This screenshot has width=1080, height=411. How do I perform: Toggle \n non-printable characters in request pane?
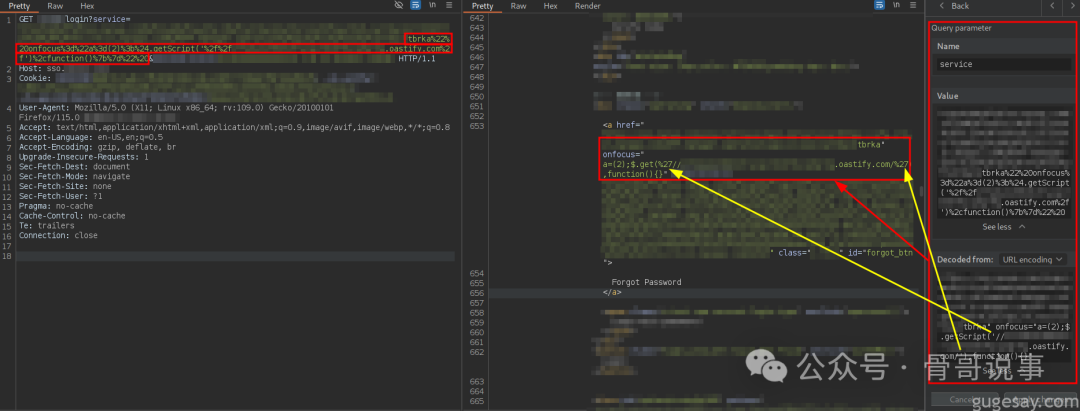click(x=433, y=5)
